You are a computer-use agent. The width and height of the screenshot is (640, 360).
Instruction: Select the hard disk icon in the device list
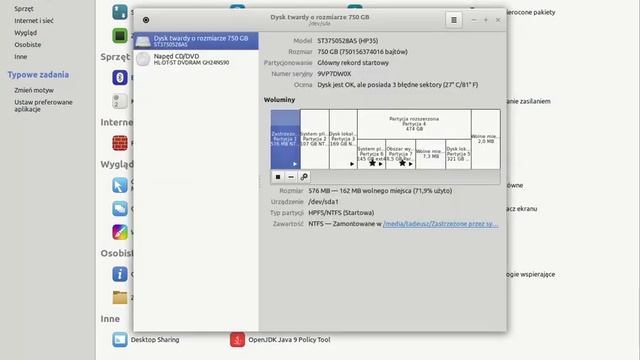143,41
